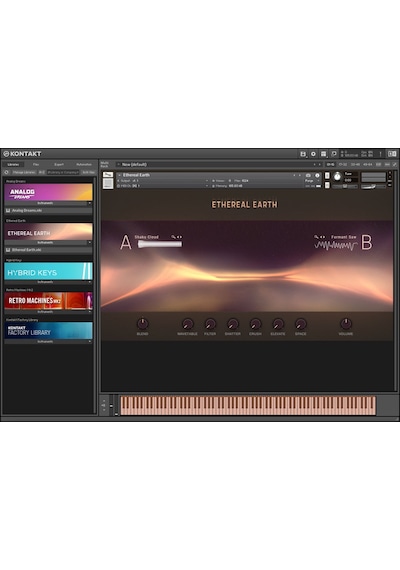Click the Volume knob on instrument panel
Screen dimensions: 400x570
tap(346, 323)
